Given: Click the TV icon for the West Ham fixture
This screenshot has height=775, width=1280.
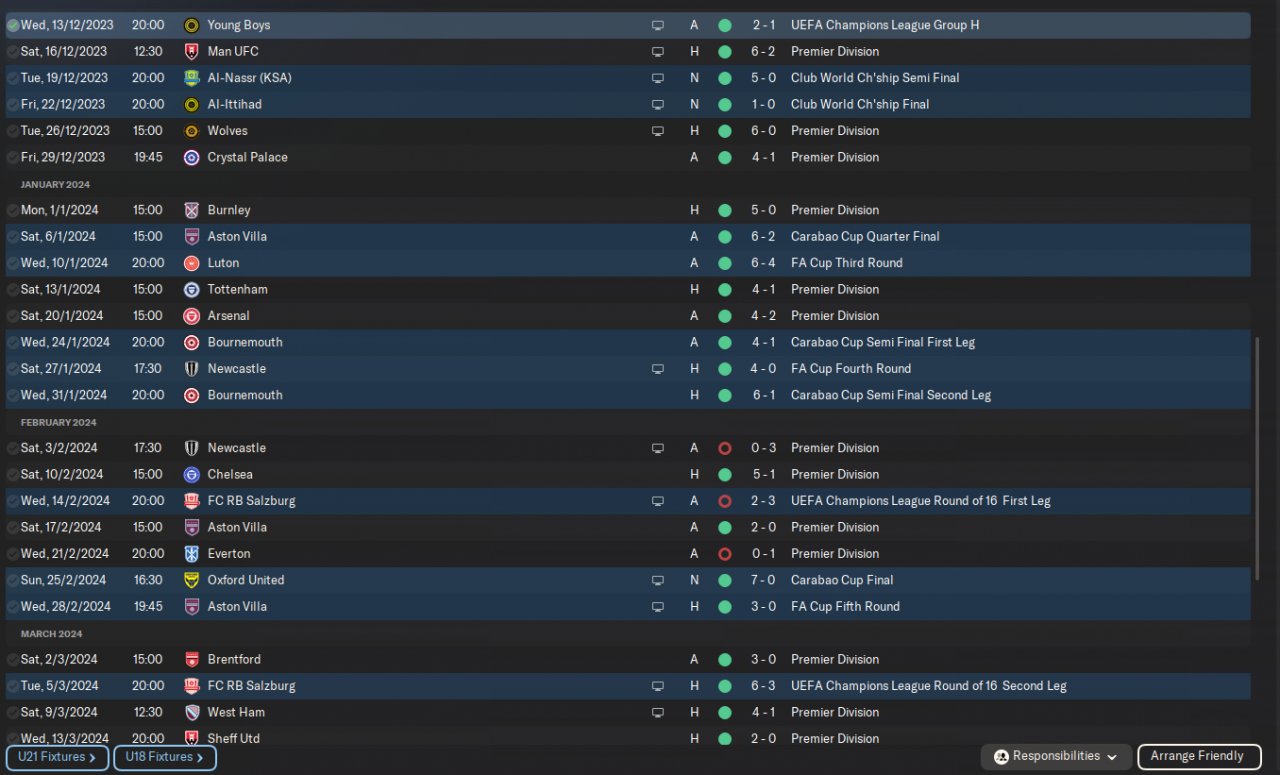Looking at the screenshot, I should pyautogui.click(x=658, y=713).
